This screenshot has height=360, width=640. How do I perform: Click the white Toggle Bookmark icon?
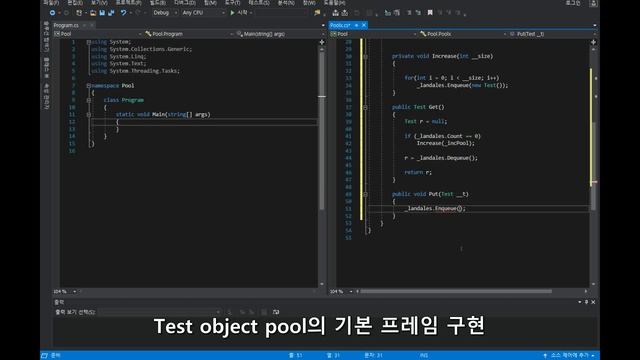430,13
